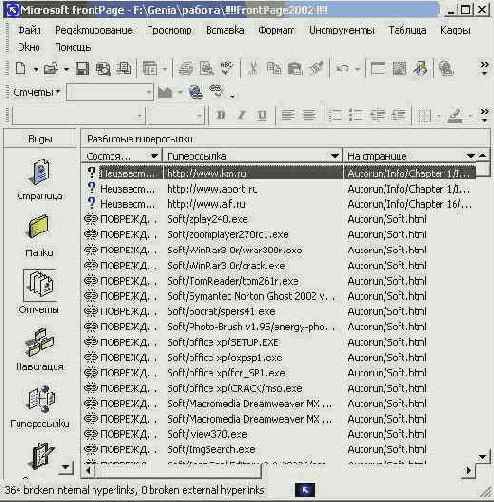The width and height of the screenshot is (494, 502).
Task: Click horizontal scrollbar right arrow
Action: tap(469, 470)
